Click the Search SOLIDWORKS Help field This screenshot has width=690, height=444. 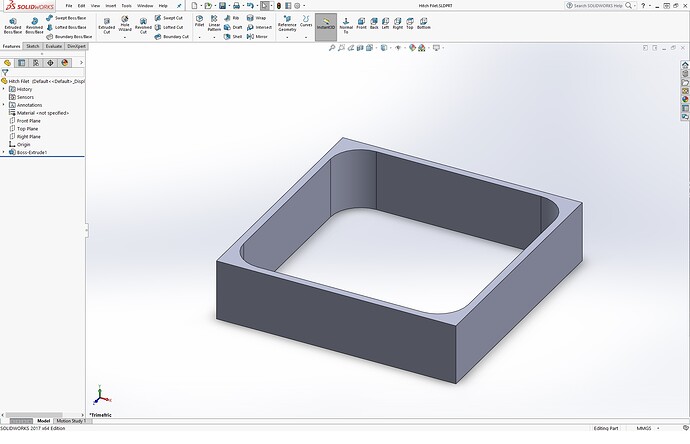[x=598, y=6]
